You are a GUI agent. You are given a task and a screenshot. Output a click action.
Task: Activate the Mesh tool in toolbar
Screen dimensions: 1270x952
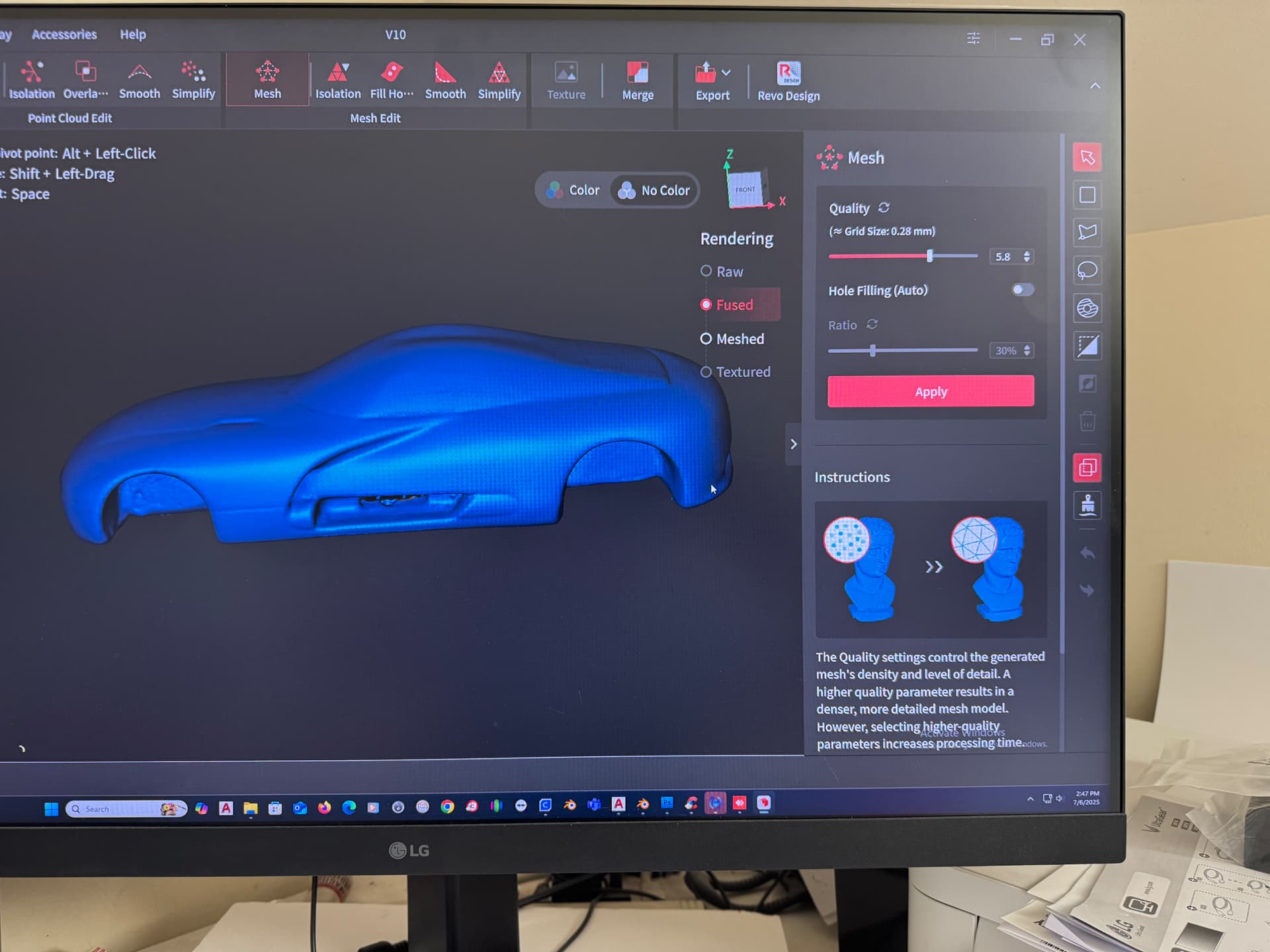(267, 80)
